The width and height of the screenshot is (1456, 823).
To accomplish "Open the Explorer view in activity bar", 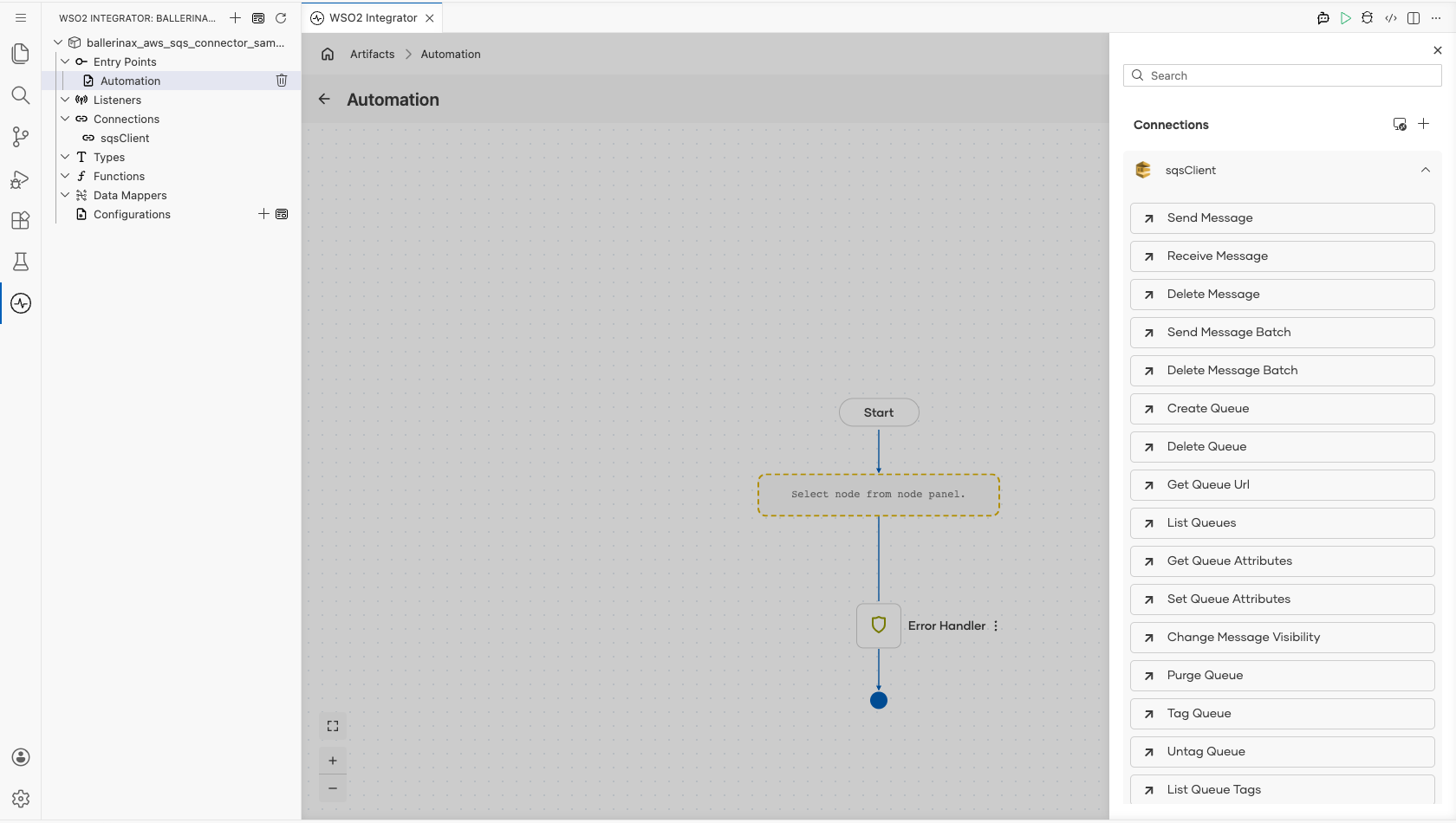I will pos(21,54).
